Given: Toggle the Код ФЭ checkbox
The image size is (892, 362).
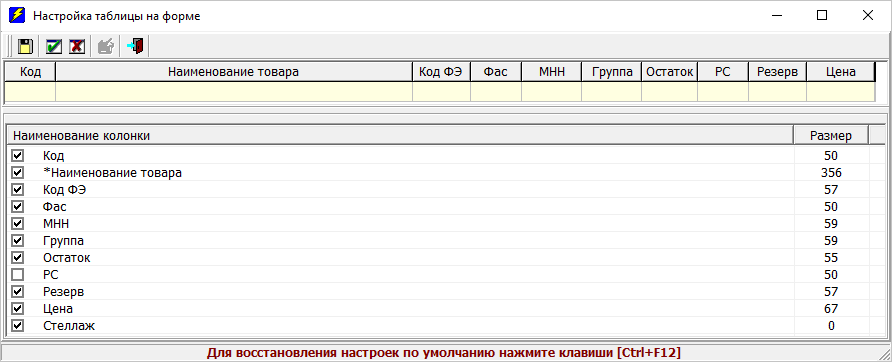Looking at the screenshot, I should coord(18,190).
